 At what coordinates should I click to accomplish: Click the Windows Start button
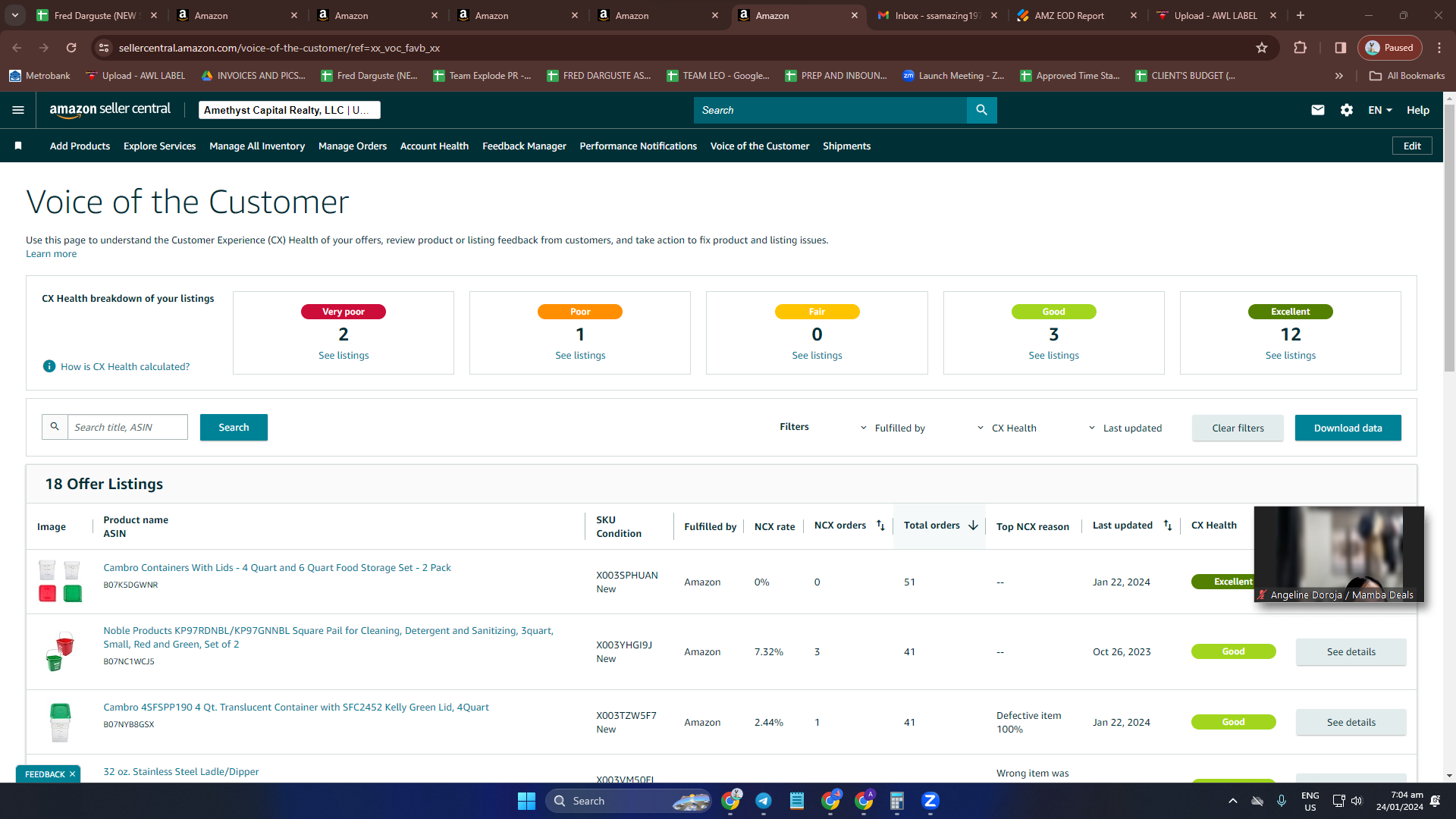[526, 801]
